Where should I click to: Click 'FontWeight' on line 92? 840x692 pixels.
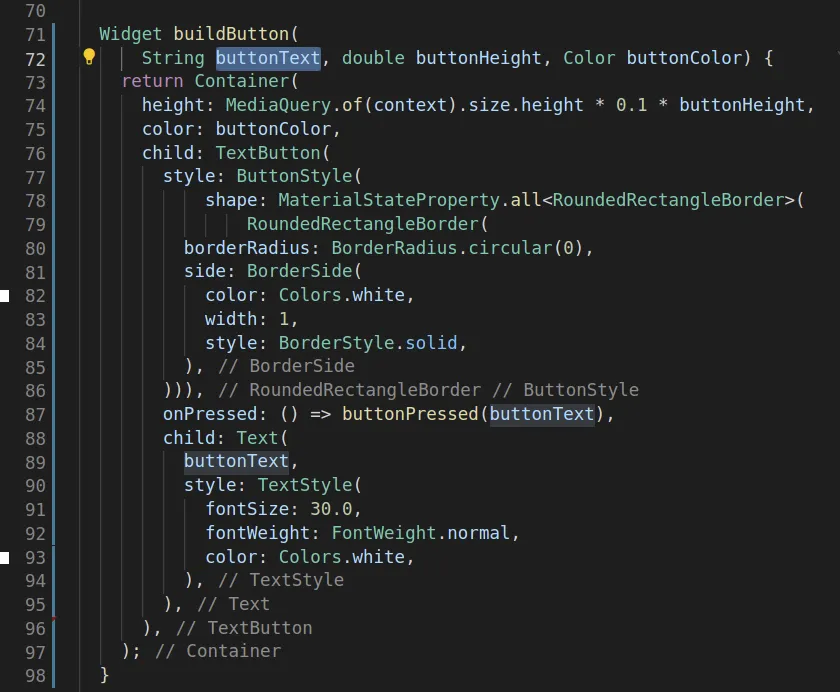tap(384, 533)
